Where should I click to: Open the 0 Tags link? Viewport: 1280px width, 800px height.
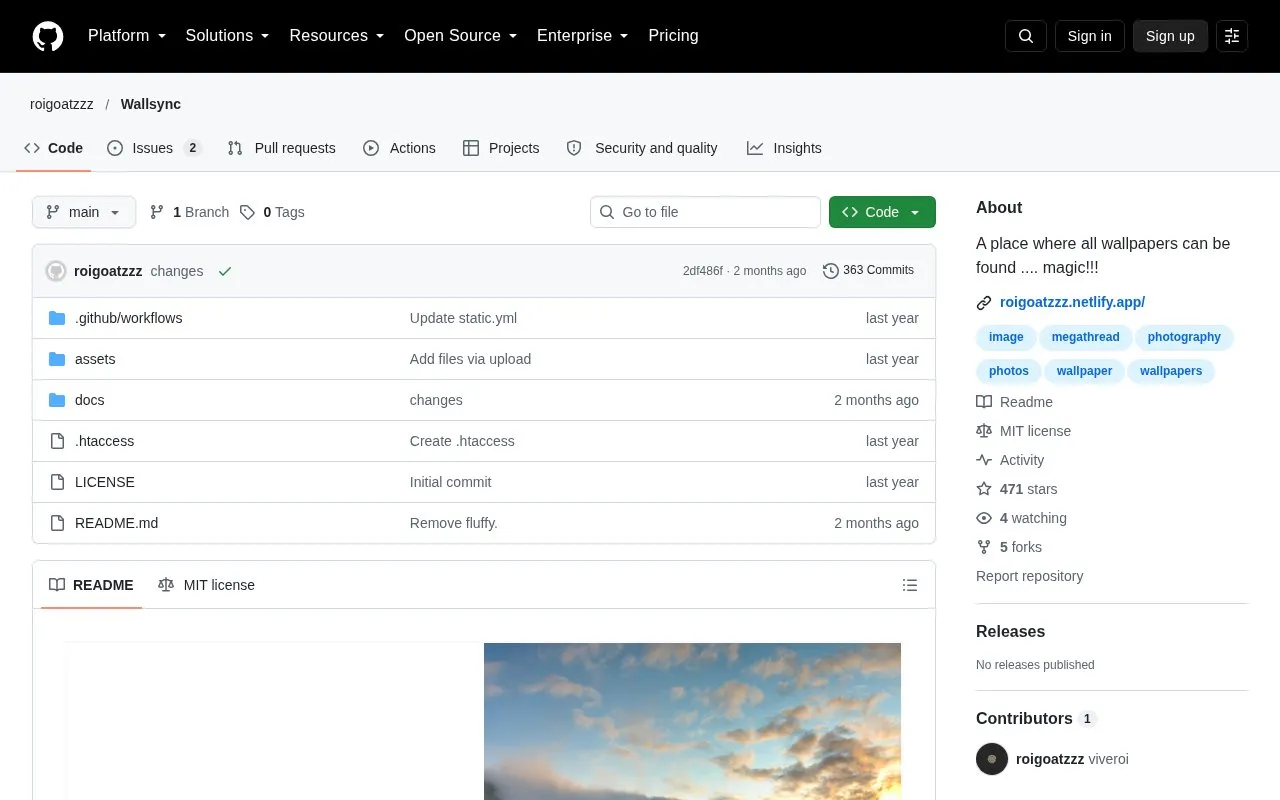(x=272, y=212)
